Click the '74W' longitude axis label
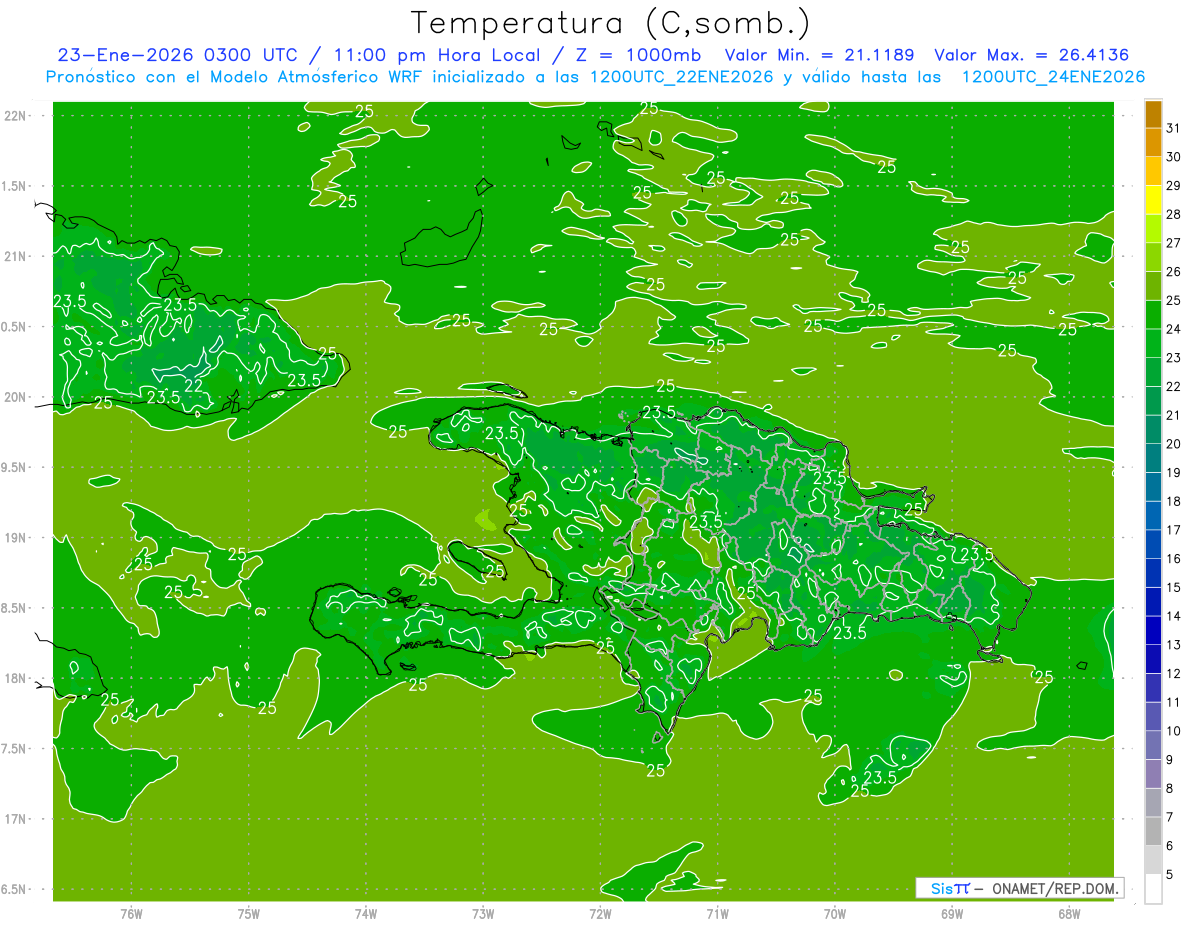Image resolution: width=1200 pixels, height=927 pixels. (x=366, y=914)
